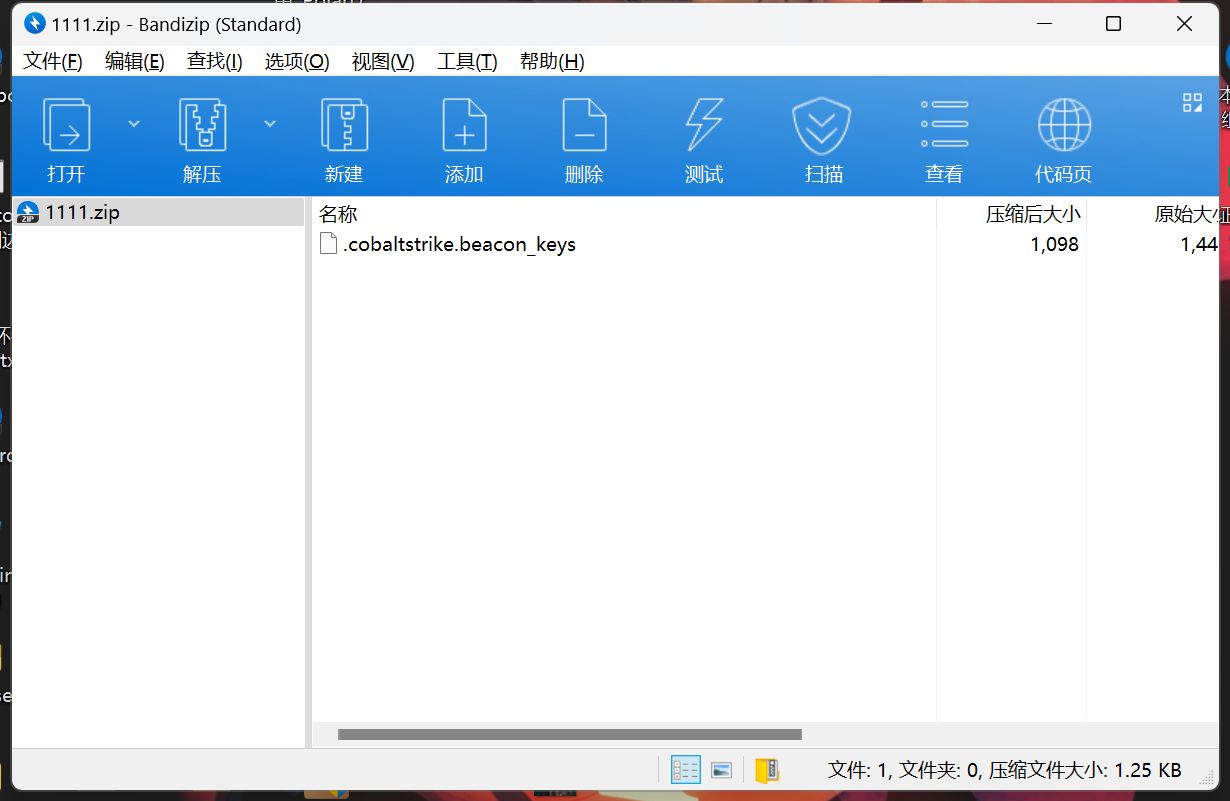The image size is (1230, 801).
Task: Open the 帮助(H) menu
Action: [552, 61]
